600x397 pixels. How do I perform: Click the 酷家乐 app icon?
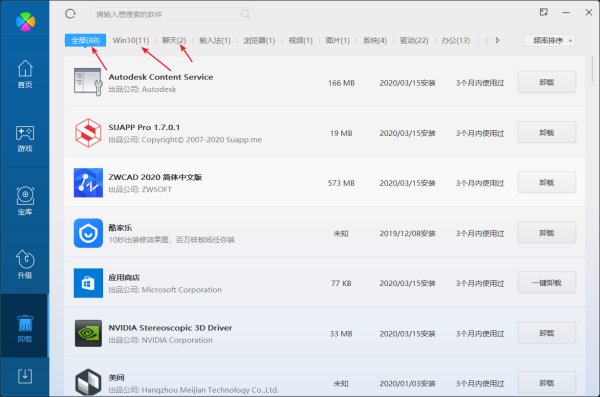click(x=88, y=233)
